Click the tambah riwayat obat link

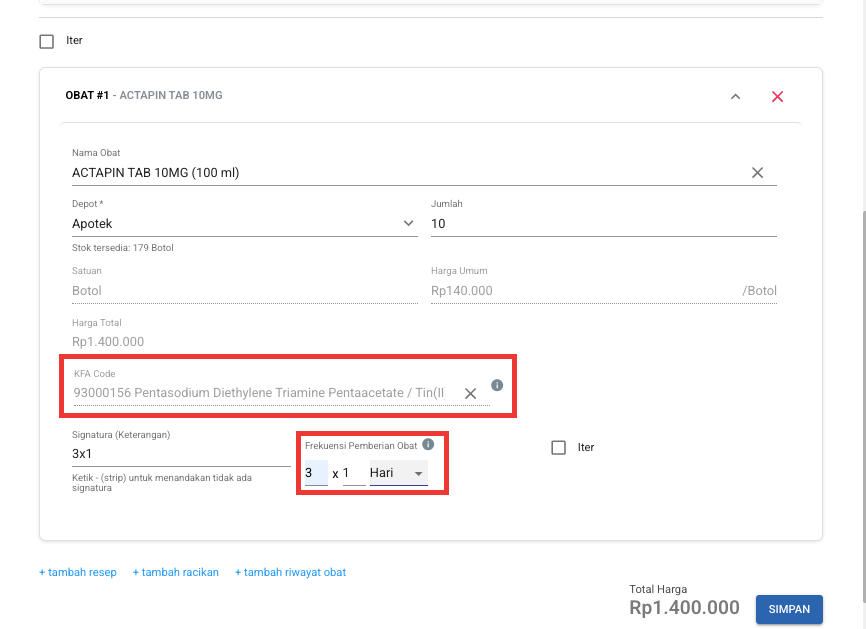(x=290, y=573)
